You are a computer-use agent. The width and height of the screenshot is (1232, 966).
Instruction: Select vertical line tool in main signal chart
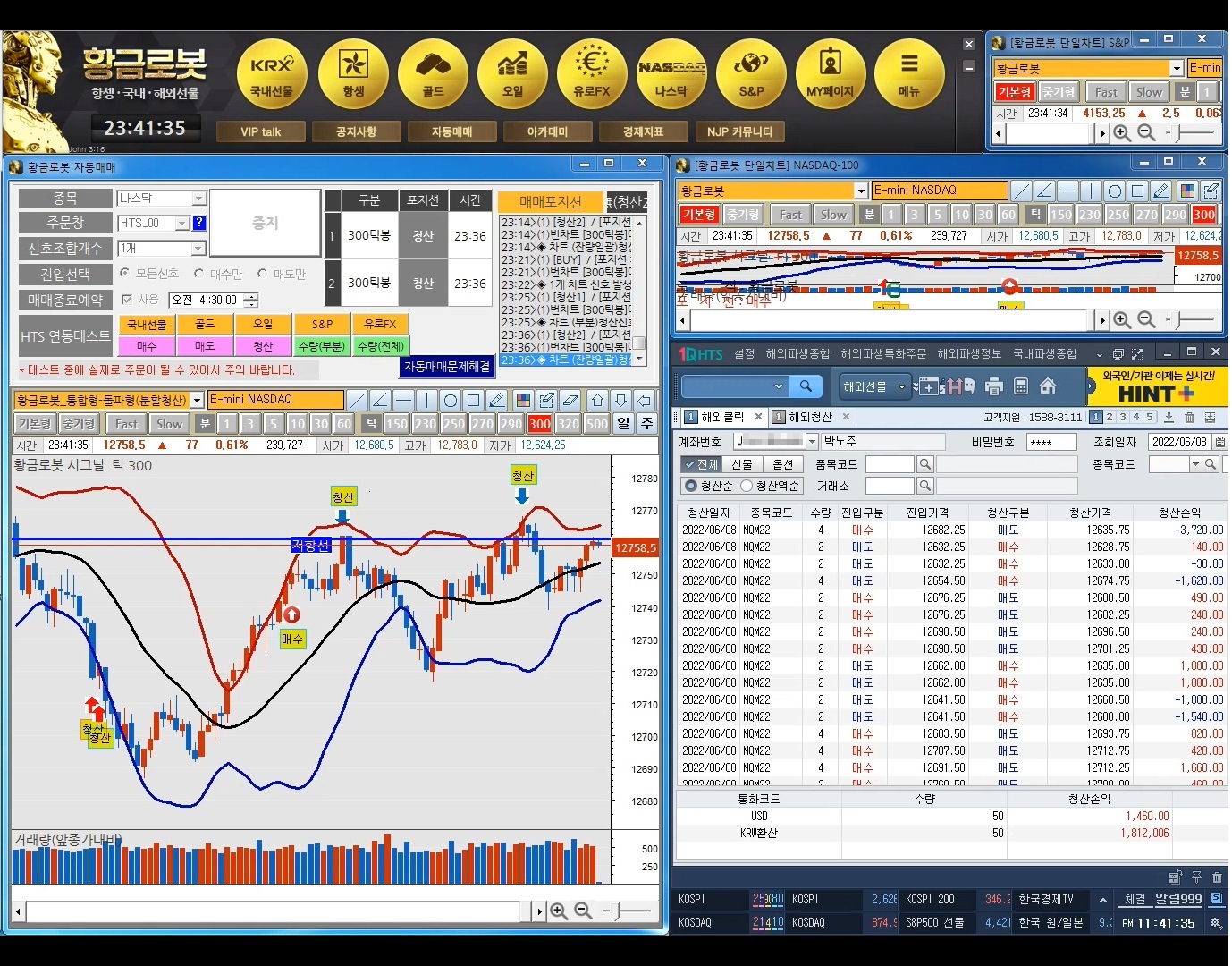coord(426,400)
